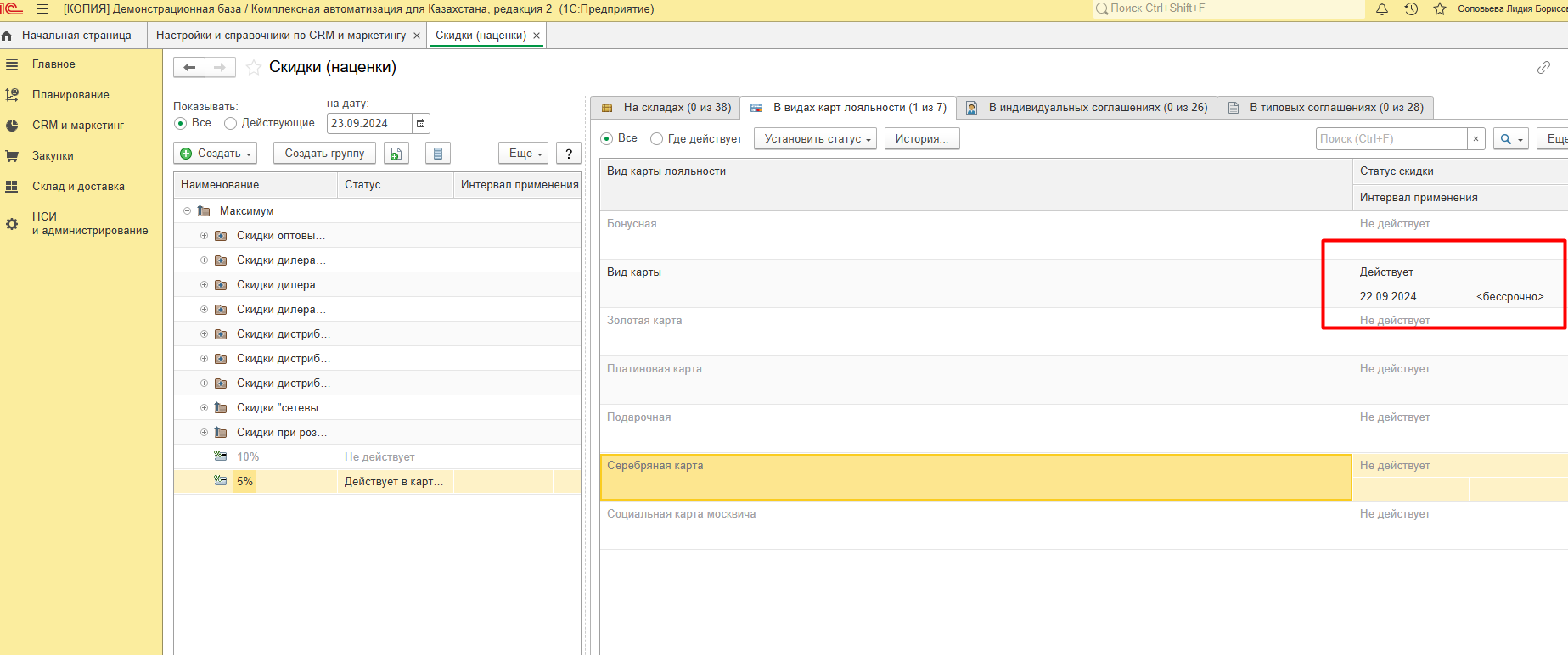Open favorites star in top bar
Viewport: 1568px width, 655px height.
[1440, 9]
